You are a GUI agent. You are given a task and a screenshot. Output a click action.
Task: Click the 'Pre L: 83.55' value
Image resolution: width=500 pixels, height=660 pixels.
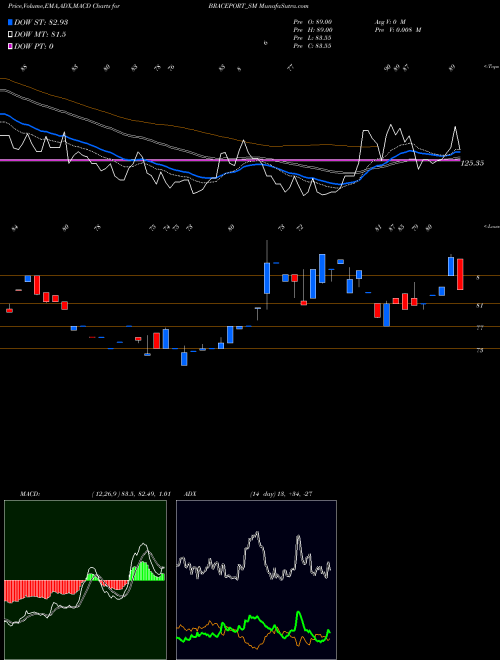(x=312, y=38)
